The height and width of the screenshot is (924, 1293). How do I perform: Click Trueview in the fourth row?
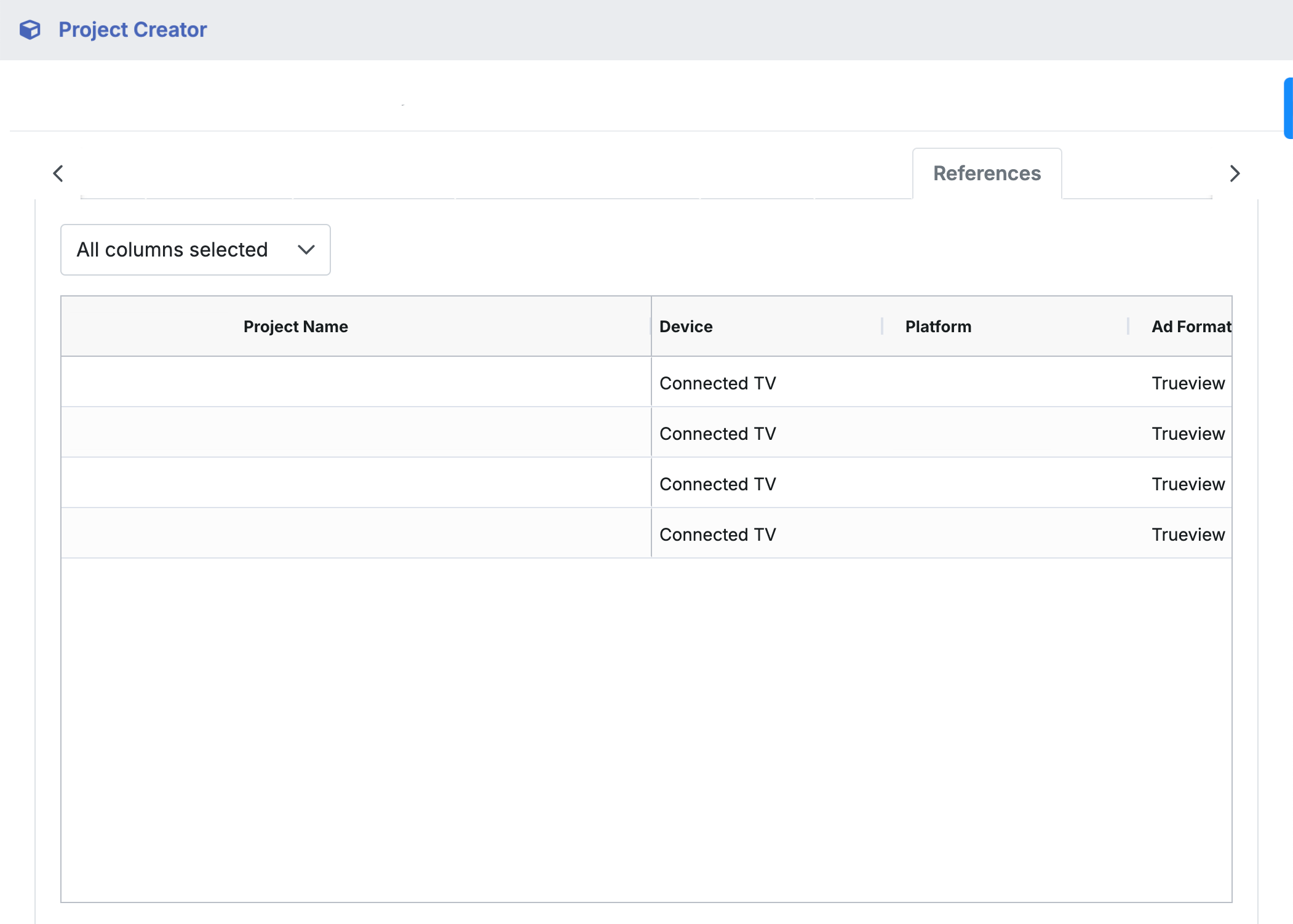point(1188,535)
